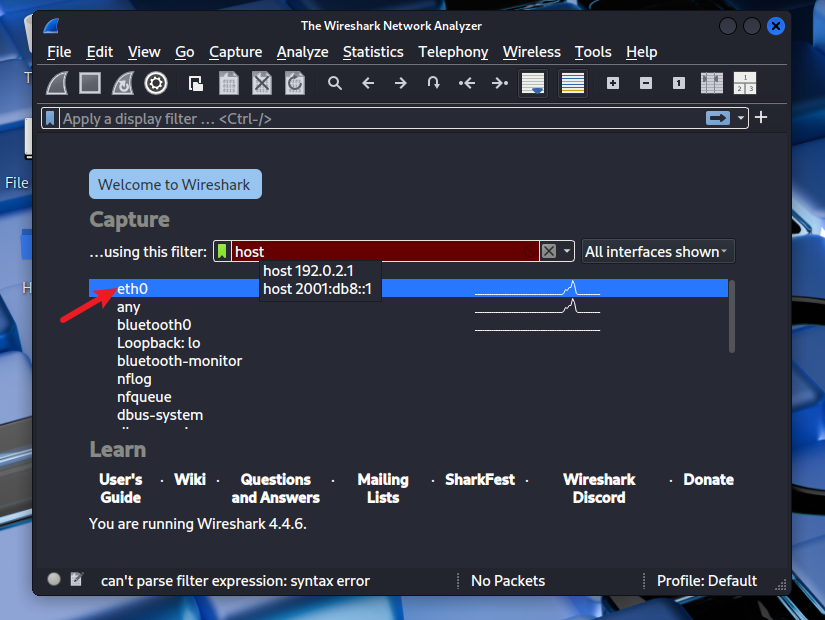Open the View menu
Viewport: 825px width, 620px height.
pyautogui.click(x=144, y=52)
